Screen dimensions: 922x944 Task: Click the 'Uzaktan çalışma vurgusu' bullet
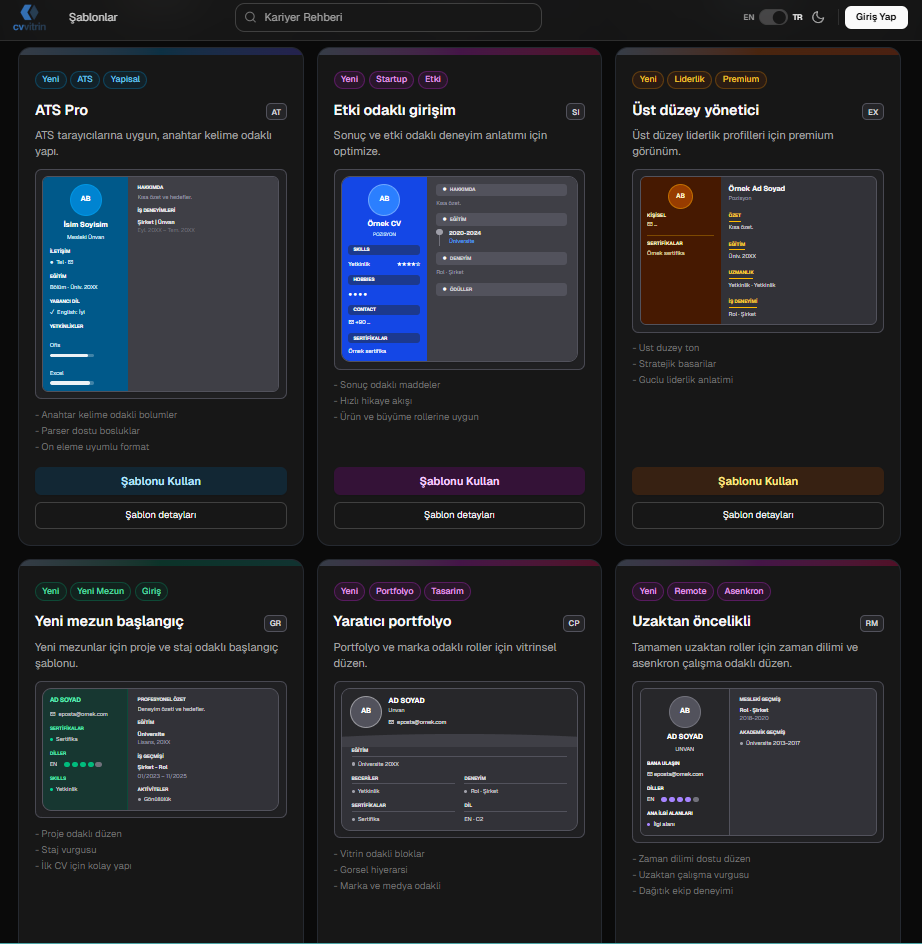coord(691,875)
